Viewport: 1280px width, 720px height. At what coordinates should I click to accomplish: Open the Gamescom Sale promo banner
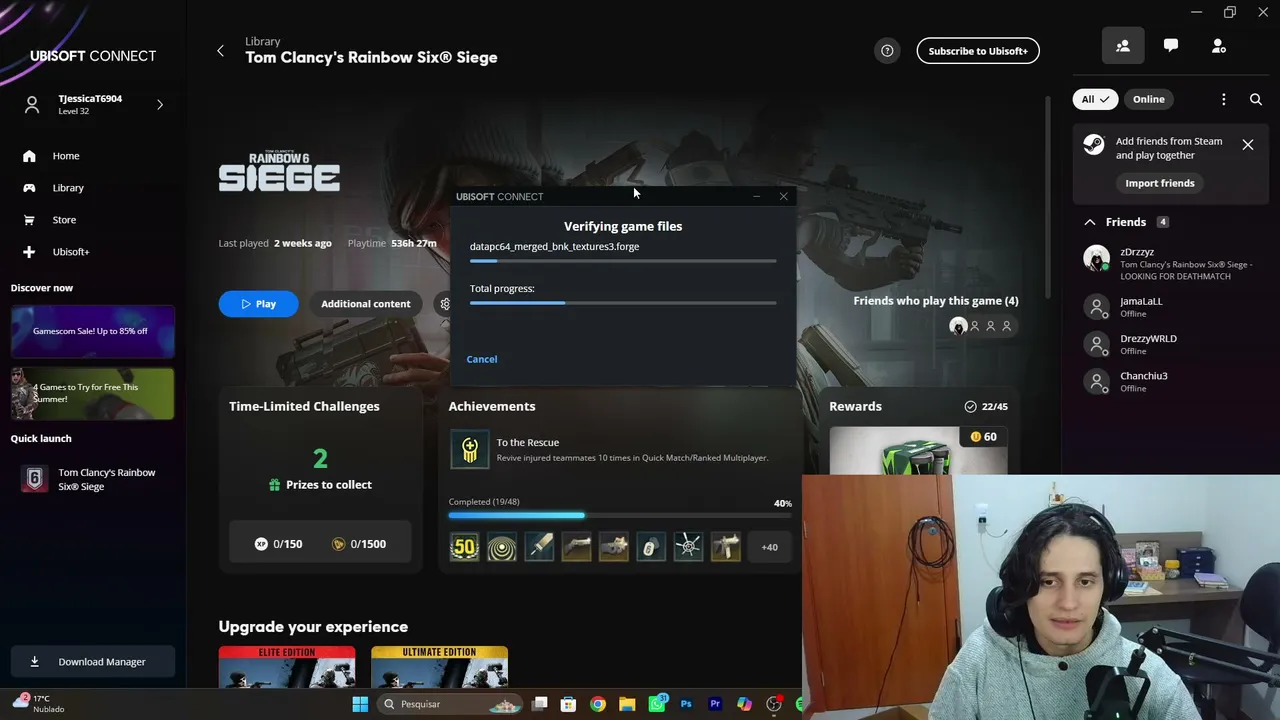coord(93,331)
